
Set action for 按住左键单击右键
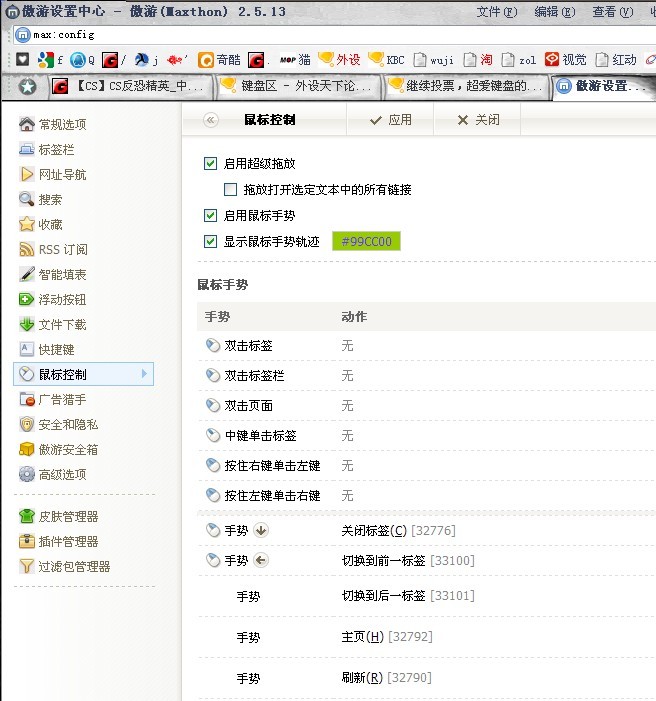point(347,495)
